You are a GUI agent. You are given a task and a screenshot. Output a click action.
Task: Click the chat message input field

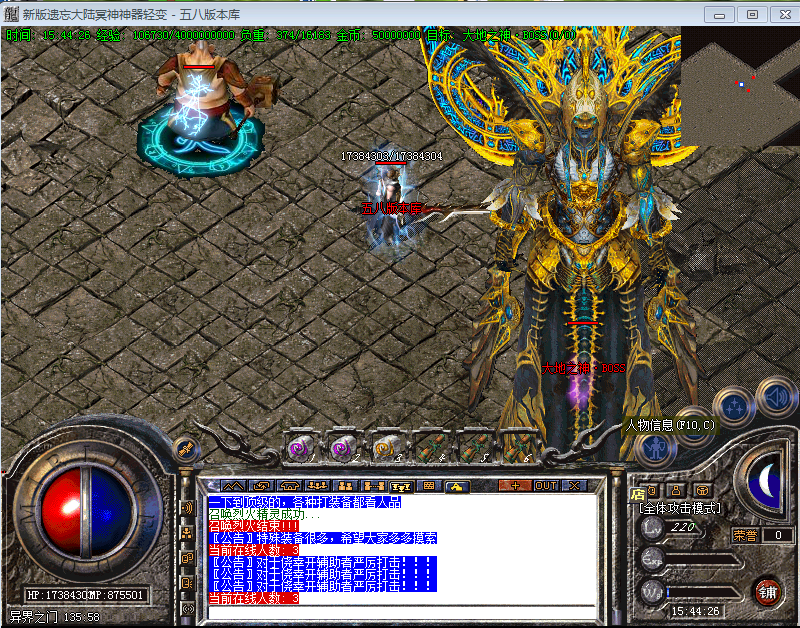click(x=402, y=612)
